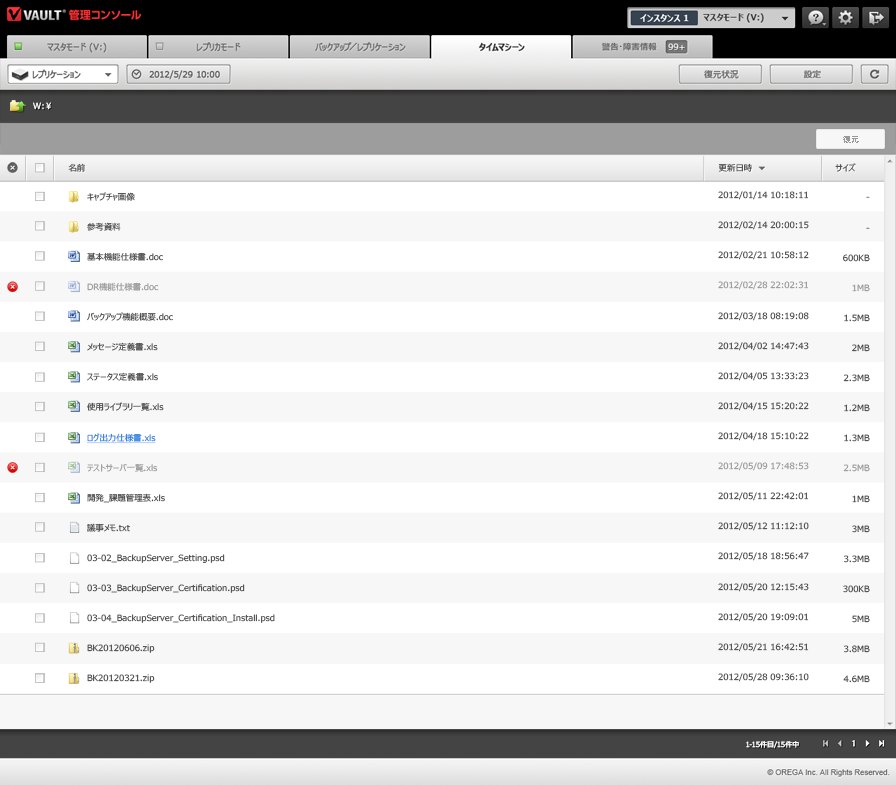Switch to the バックアップ/レプリケーション tab
Screen dimensions: 896x785
click(x=360, y=47)
